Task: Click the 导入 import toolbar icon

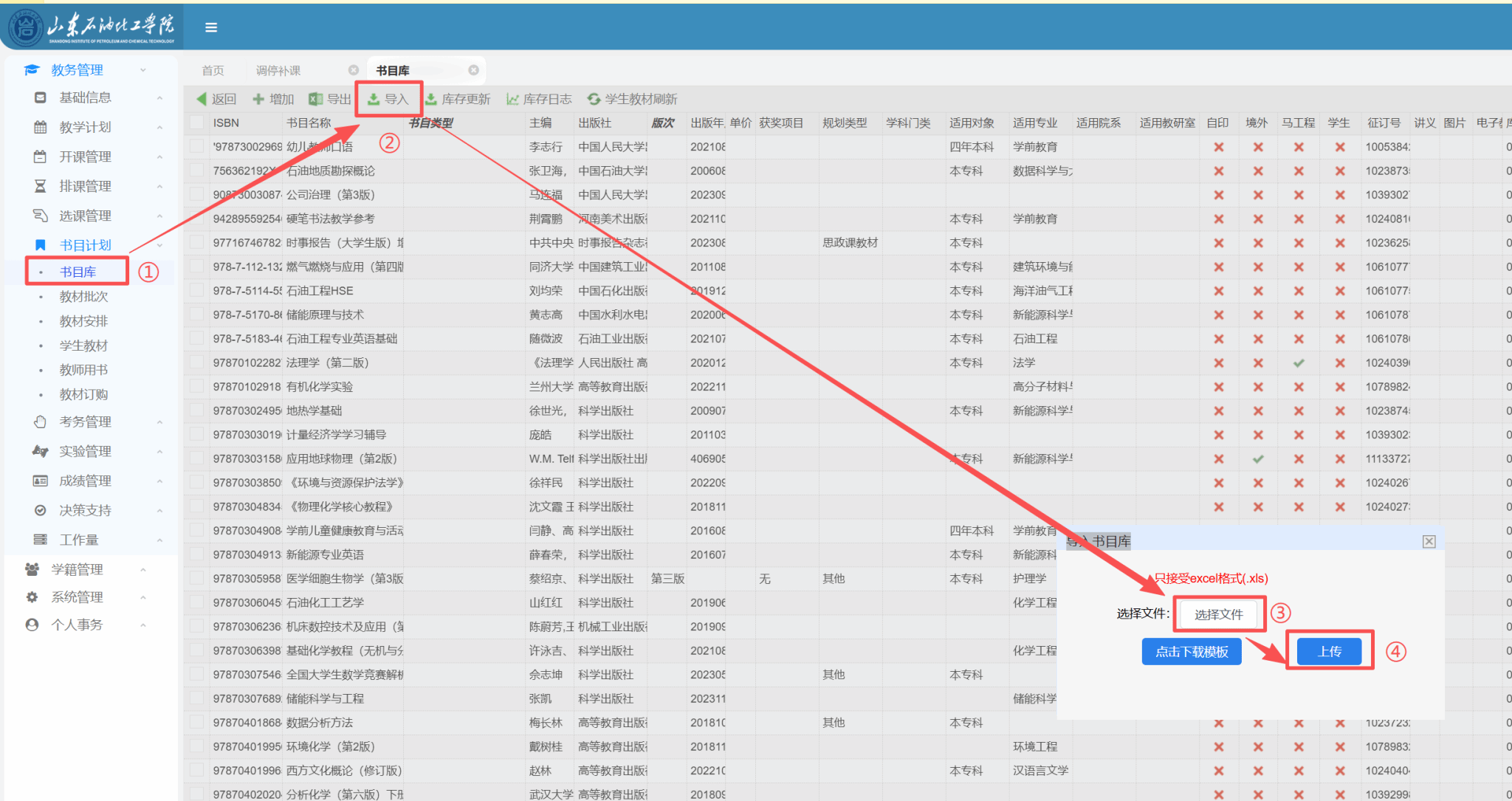Action: click(374, 99)
